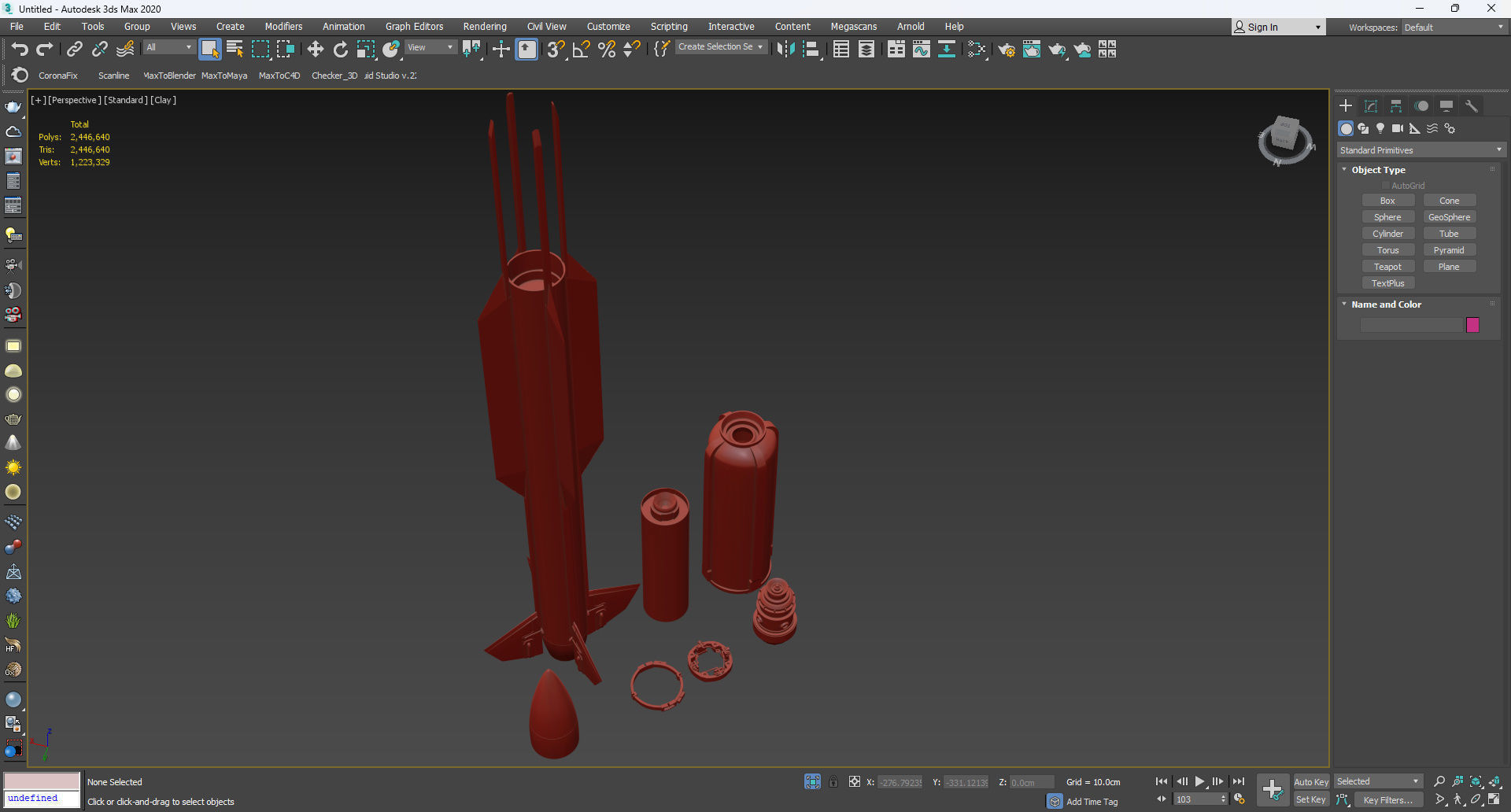This screenshot has width=1511, height=812.
Task: Toggle 3D Snaps on
Action: coord(556,50)
